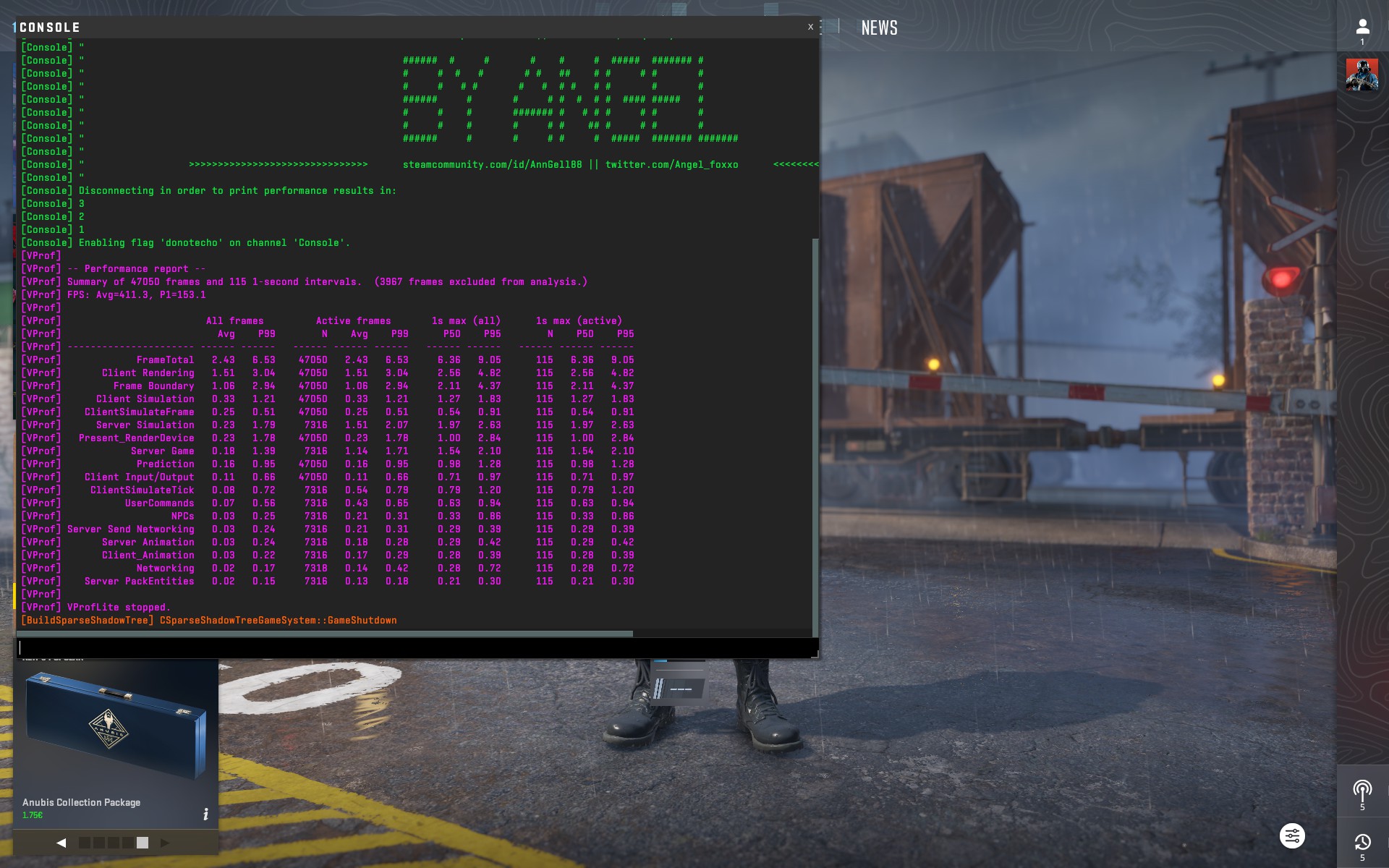Open the recent history clock icon
This screenshot has width=1389, height=868.
(x=1362, y=842)
